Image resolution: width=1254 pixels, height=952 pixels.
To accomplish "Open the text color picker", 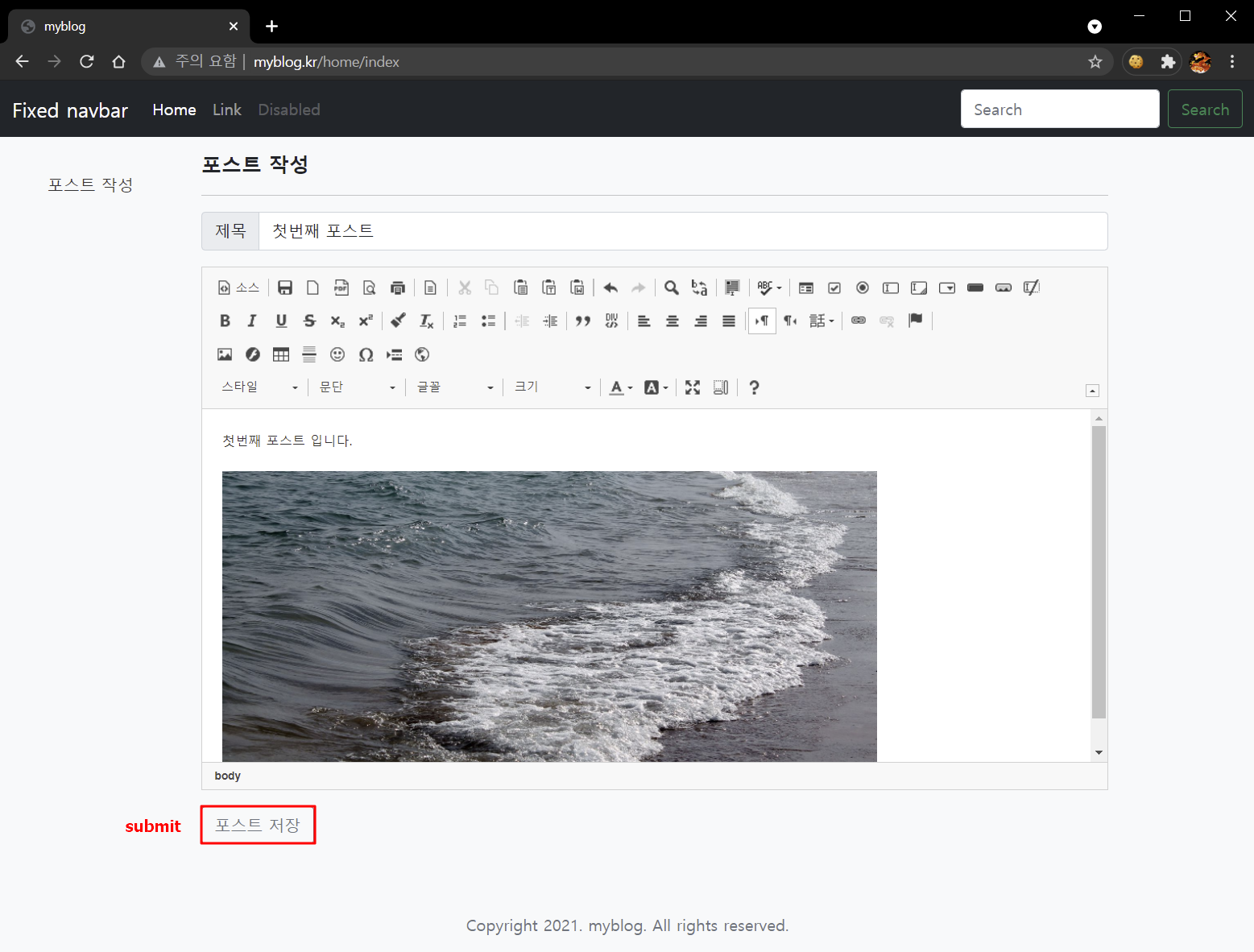I will (620, 387).
